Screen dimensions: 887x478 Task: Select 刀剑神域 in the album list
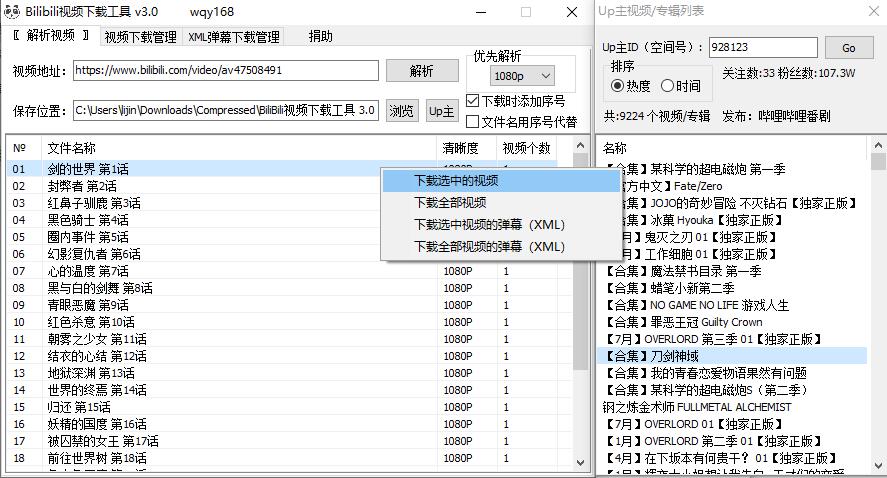coord(660,356)
